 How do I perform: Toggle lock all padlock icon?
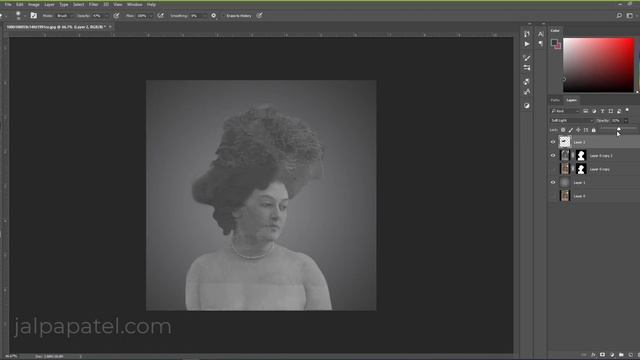594,130
